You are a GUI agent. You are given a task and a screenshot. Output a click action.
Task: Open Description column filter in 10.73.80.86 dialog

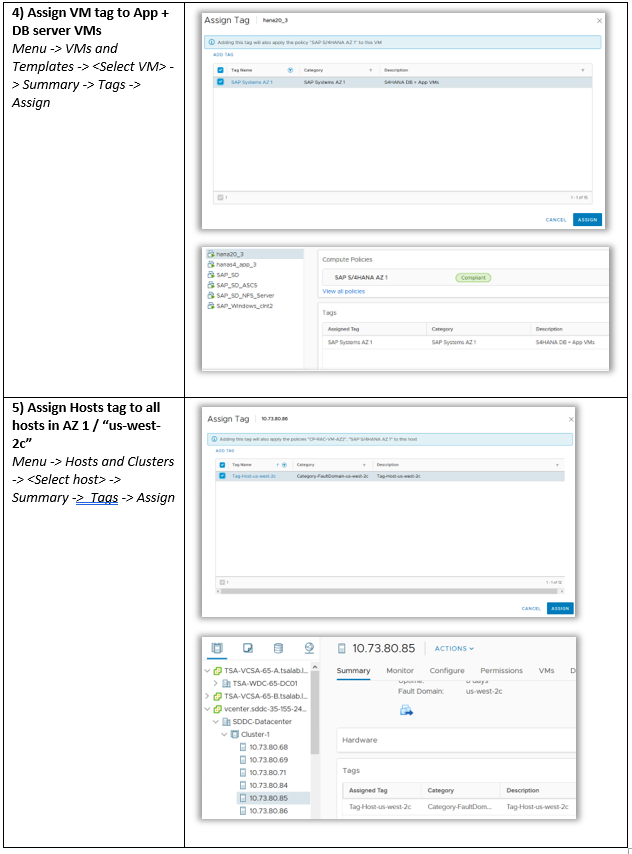557,465
